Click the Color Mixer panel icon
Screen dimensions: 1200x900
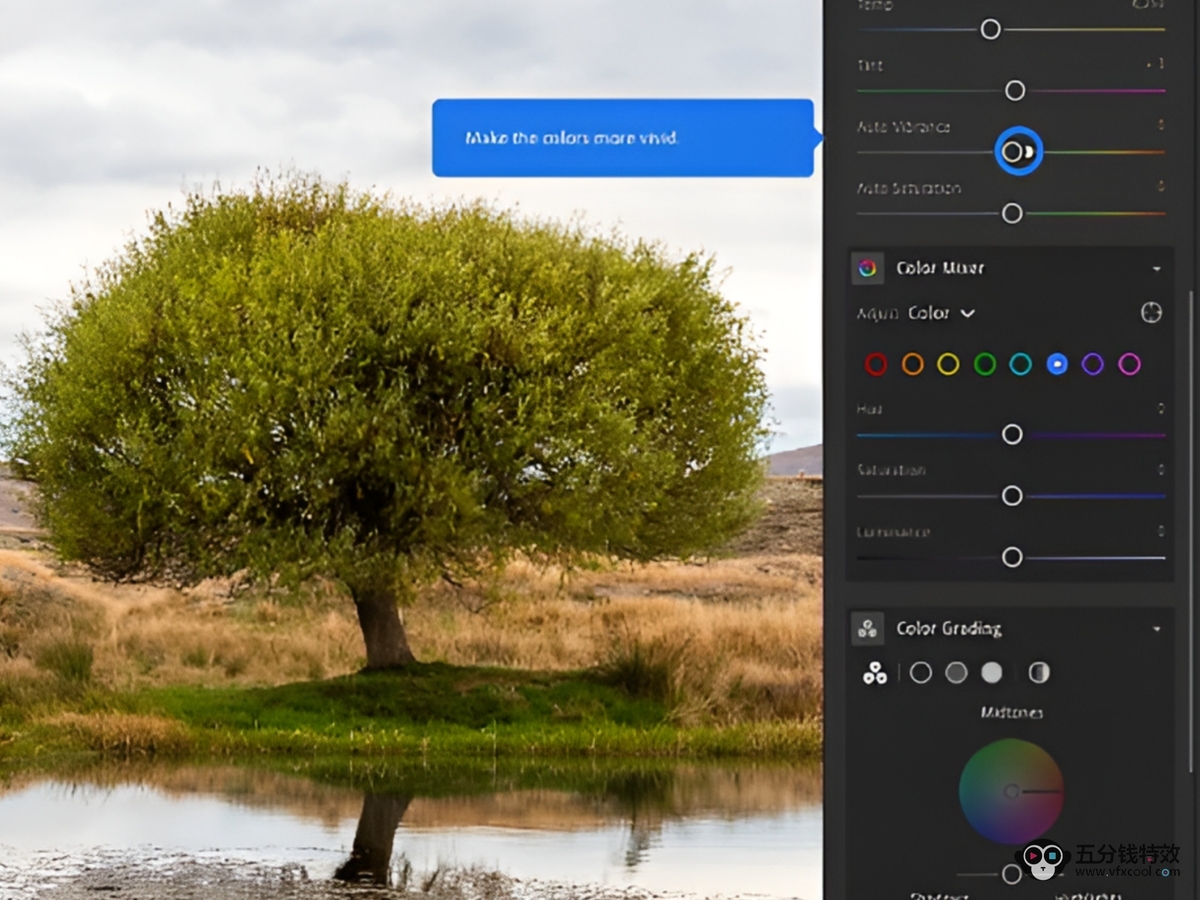pyautogui.click(x=867, y=268)
